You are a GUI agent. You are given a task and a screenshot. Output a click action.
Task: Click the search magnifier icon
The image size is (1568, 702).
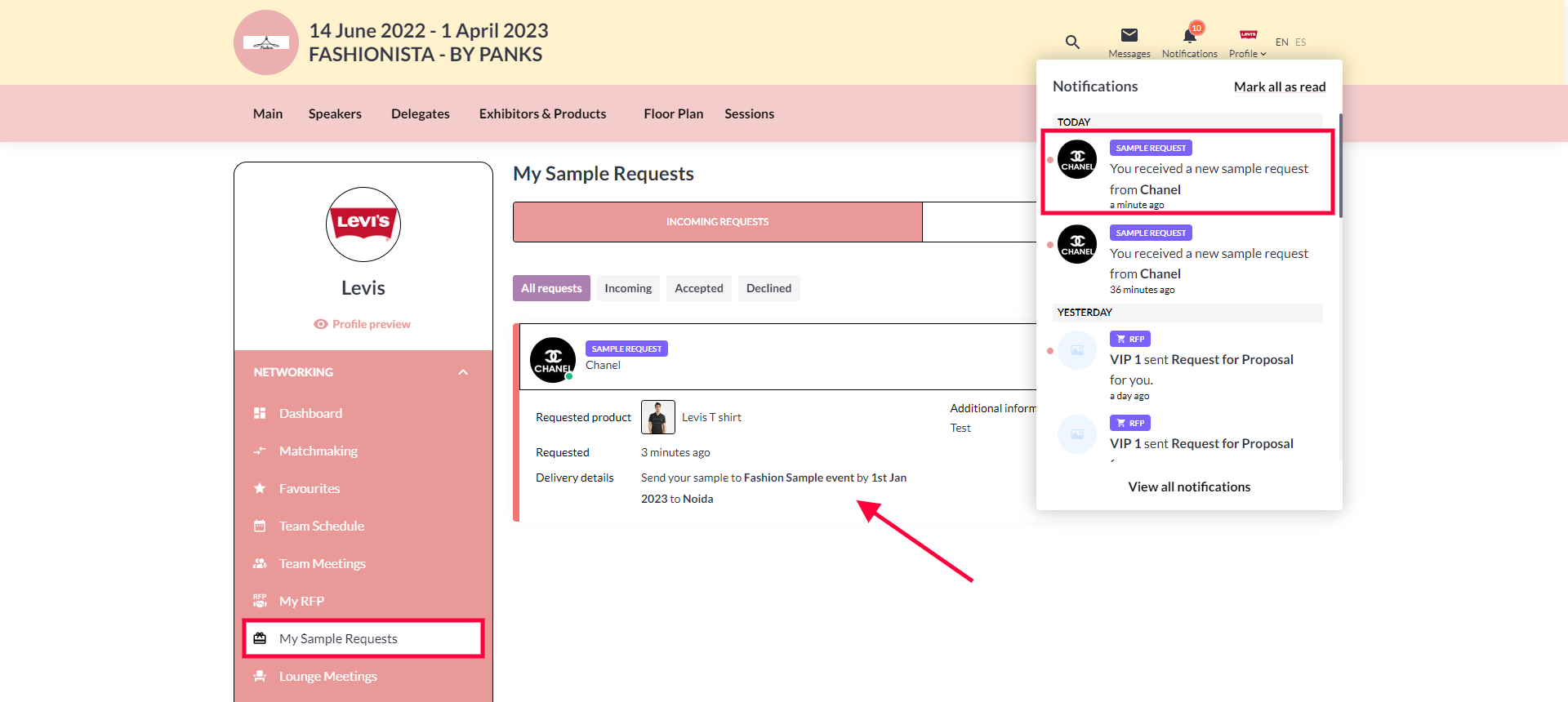pos(1072,42)
